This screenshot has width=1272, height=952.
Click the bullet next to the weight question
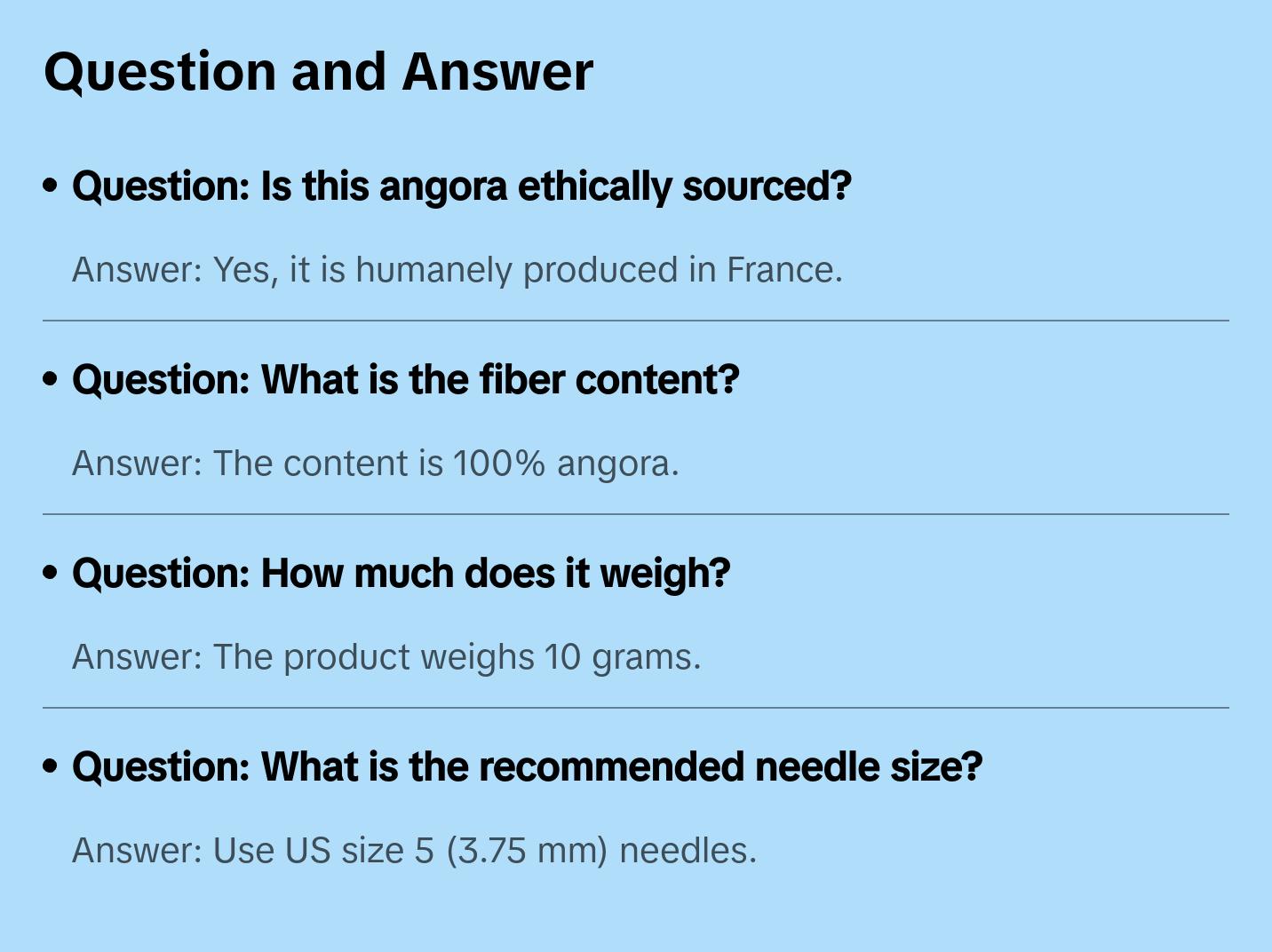point(51,573)
